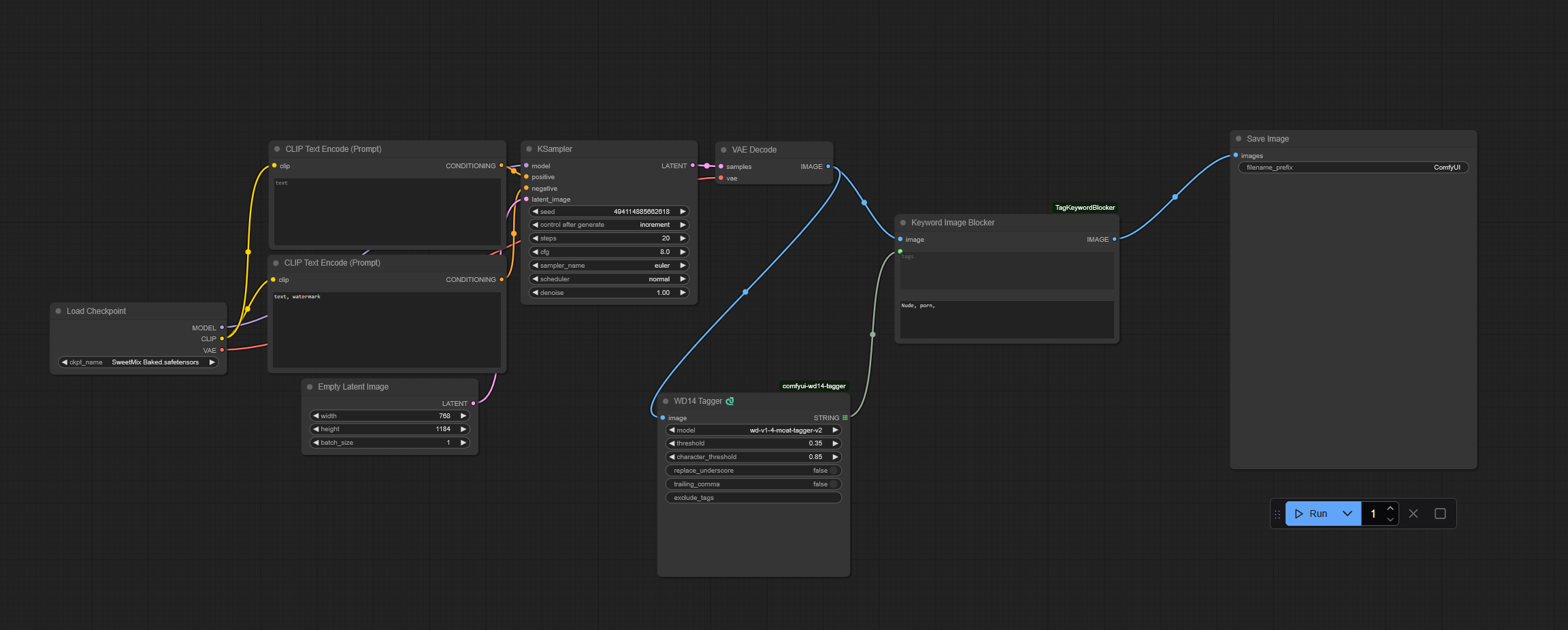1568x630 pixels.
Task: Click the TagKeywordBlocker badge
Action: click(1085, 208)
